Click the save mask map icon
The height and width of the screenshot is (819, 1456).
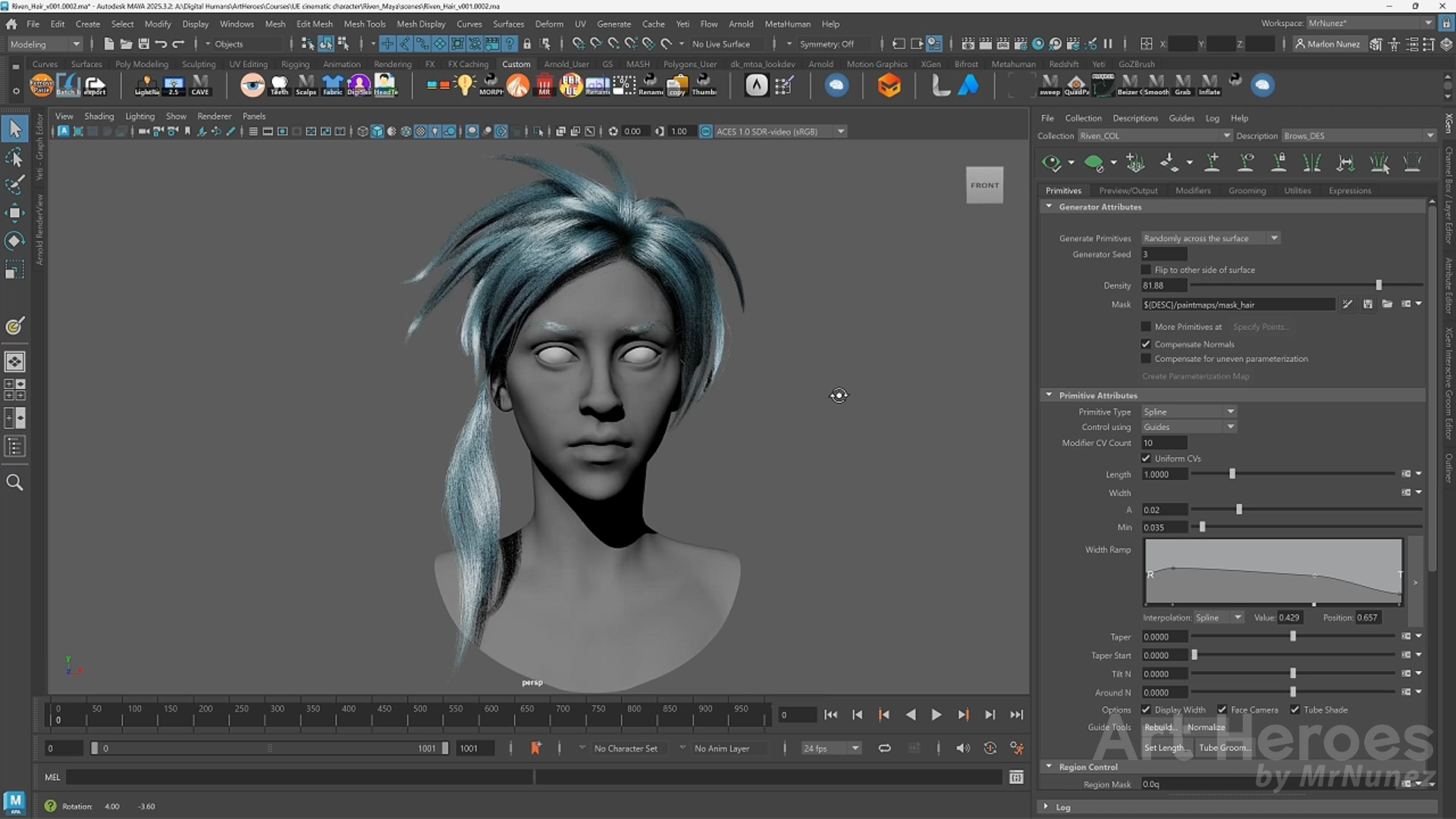1367,304
